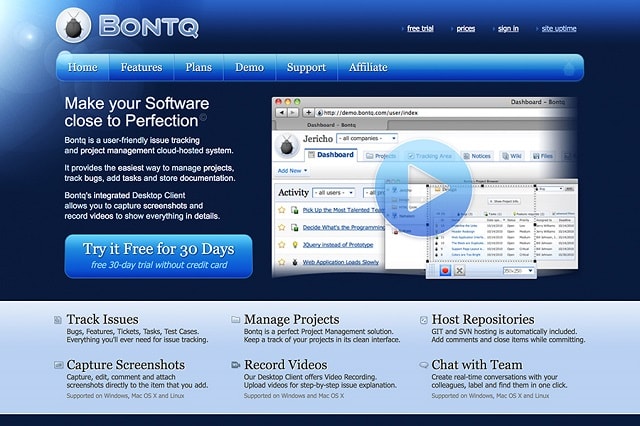Screen dimensions: 640x426
Task: Star the JQuery instead of Prototype item
Action: 281,245
